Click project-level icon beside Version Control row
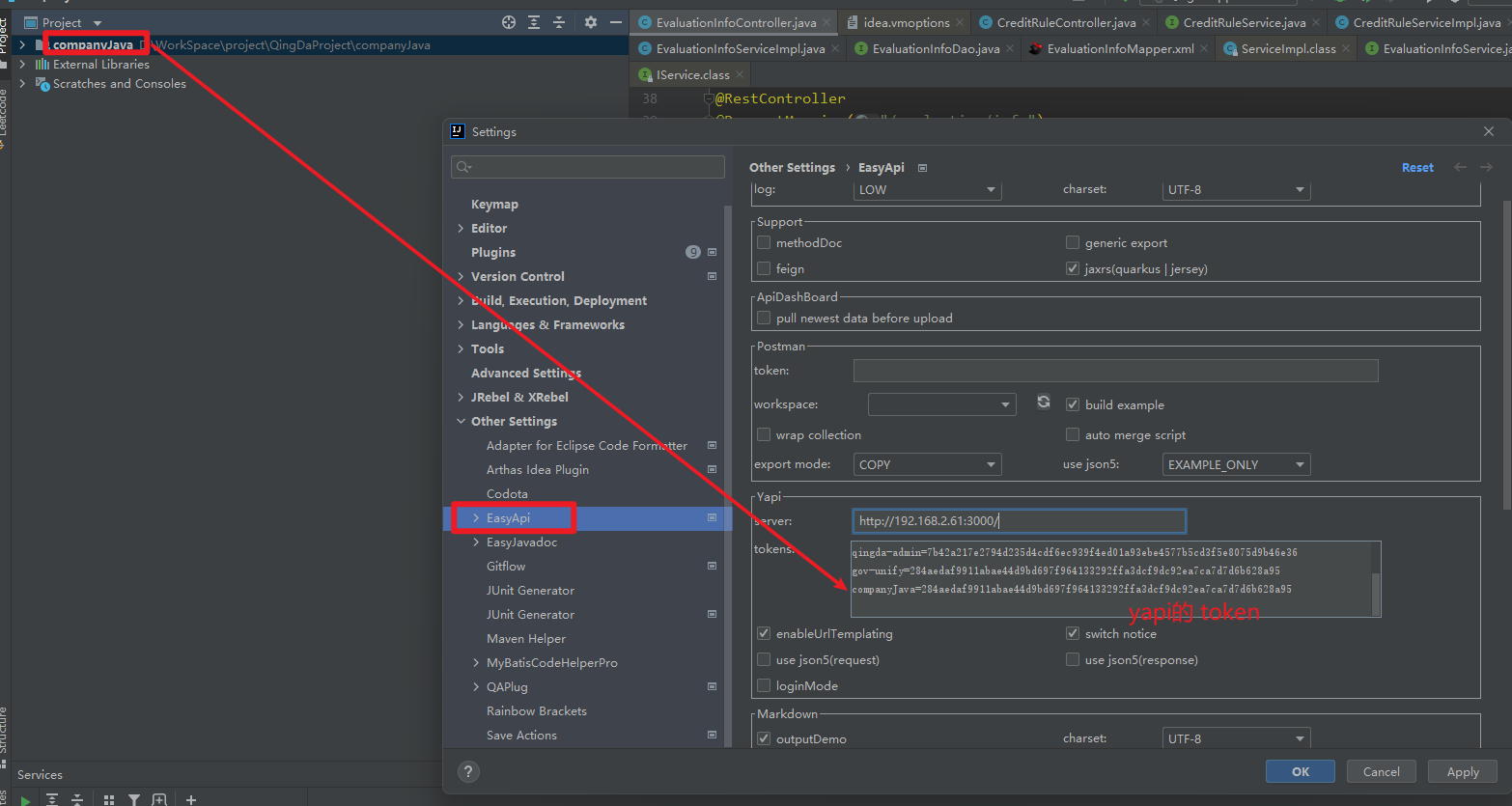This screenshot has width=1512, height=806. click(713, 276)
